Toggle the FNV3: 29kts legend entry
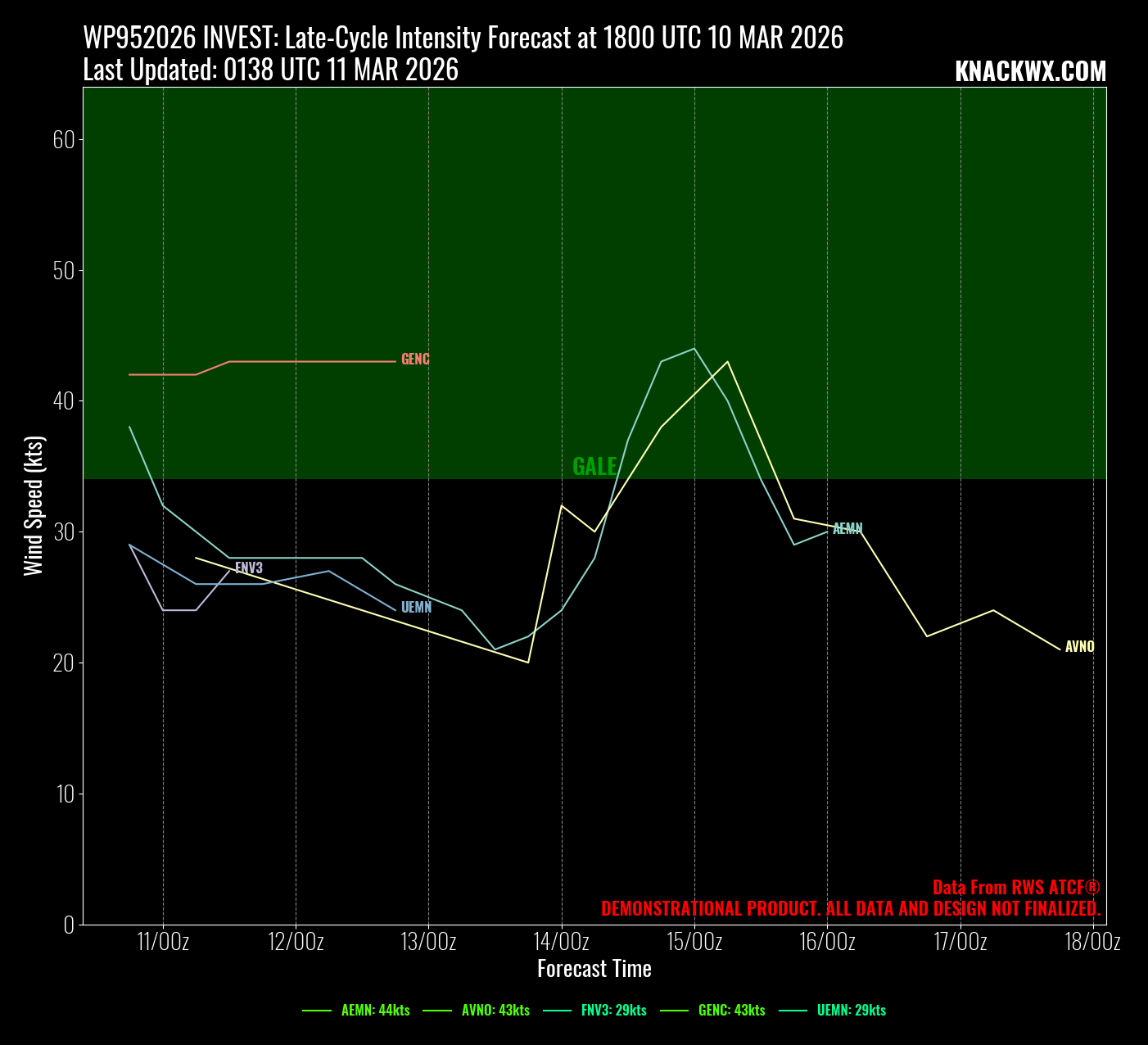Viewport: 1148px width, 1045px height. (x=613, y=1010)
